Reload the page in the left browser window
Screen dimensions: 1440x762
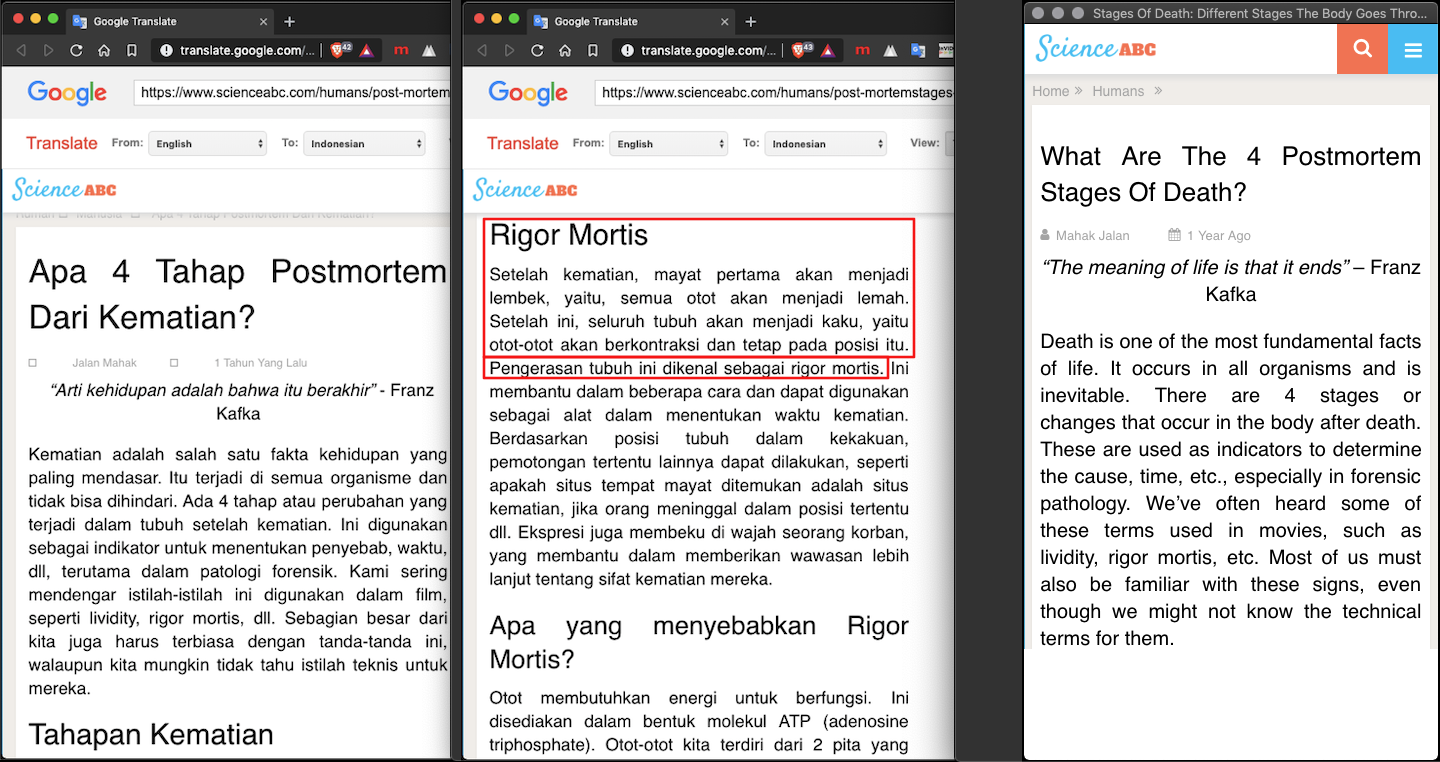coord(76,50)
